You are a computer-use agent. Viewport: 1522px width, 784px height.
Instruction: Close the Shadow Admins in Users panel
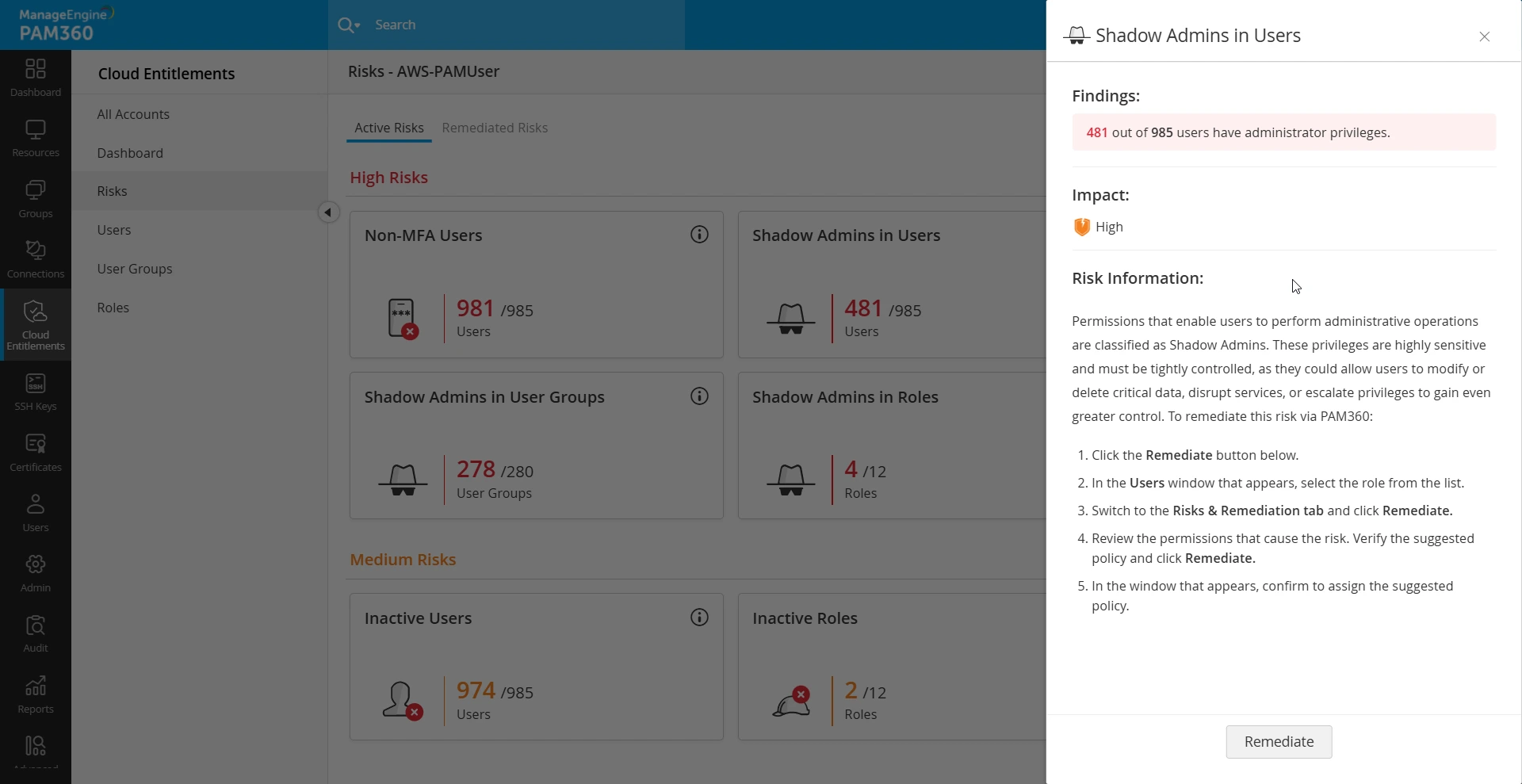pos(1485,36)
